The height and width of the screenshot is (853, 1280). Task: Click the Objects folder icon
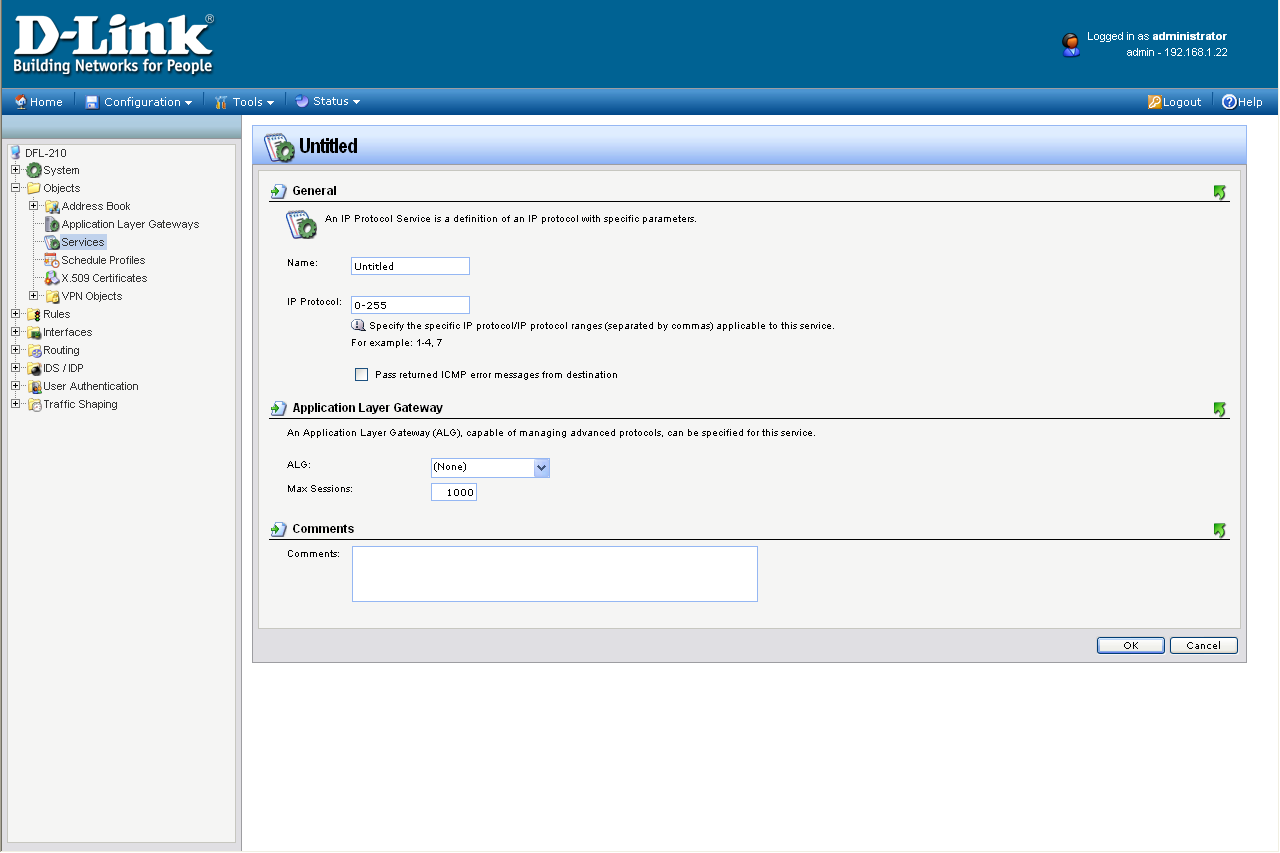[34, 188]
